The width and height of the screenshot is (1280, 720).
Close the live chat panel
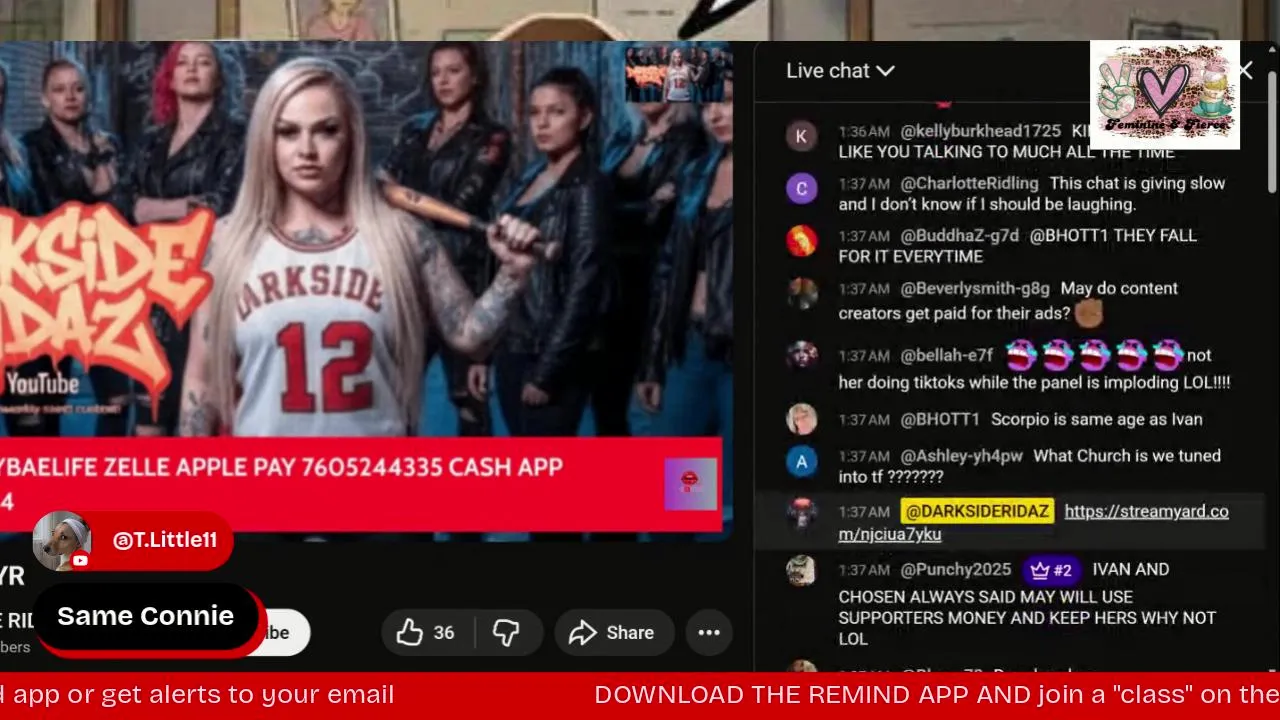click(1245, 71)
